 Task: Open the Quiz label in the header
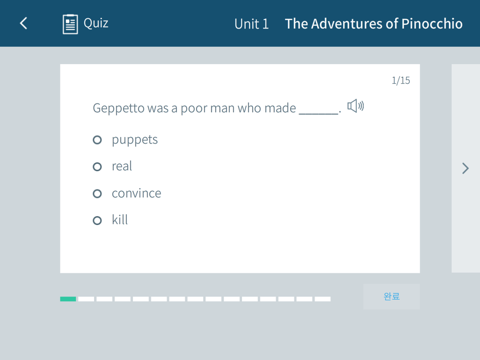click(96, 23)
